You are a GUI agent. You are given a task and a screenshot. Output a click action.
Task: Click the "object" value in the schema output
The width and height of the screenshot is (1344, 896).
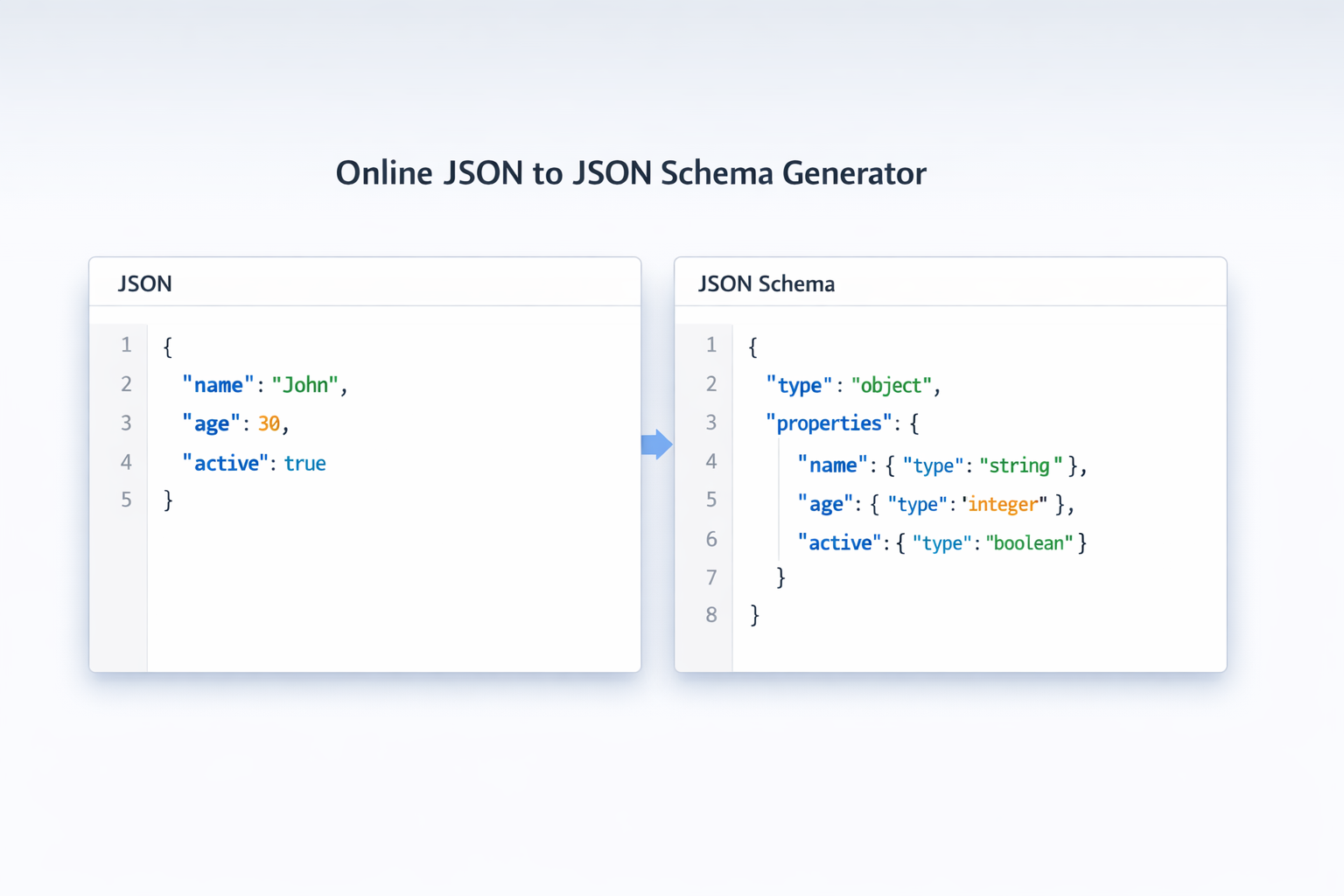tap(892, 385)
